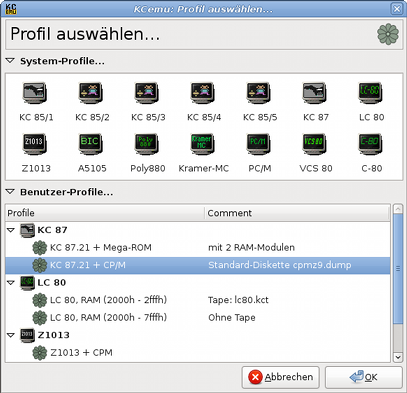Image resolution: width=407 pixels, height=393 pixels.
Task: Click the comment 'mit 2 RAM-Modulen'
Action: (x=251, y=248)
